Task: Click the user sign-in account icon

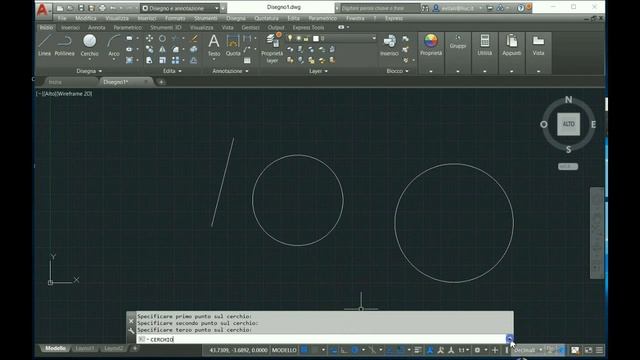Action: (x=436, y=8)
